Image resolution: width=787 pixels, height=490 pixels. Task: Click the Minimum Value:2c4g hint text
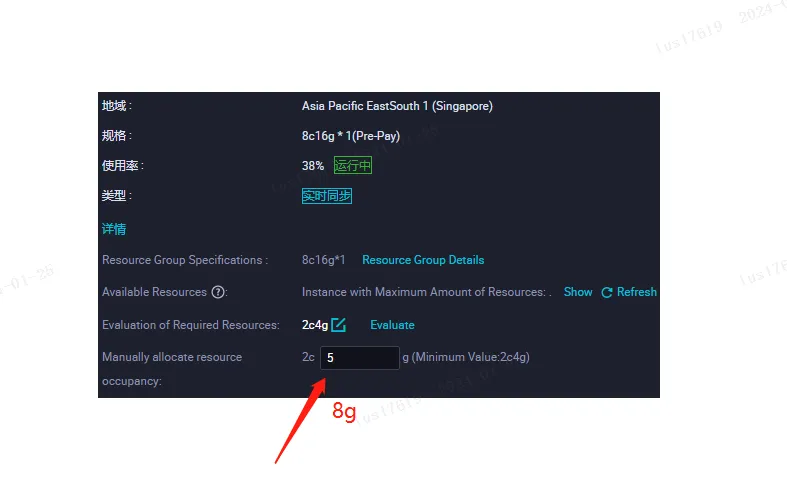coord(470,357)
